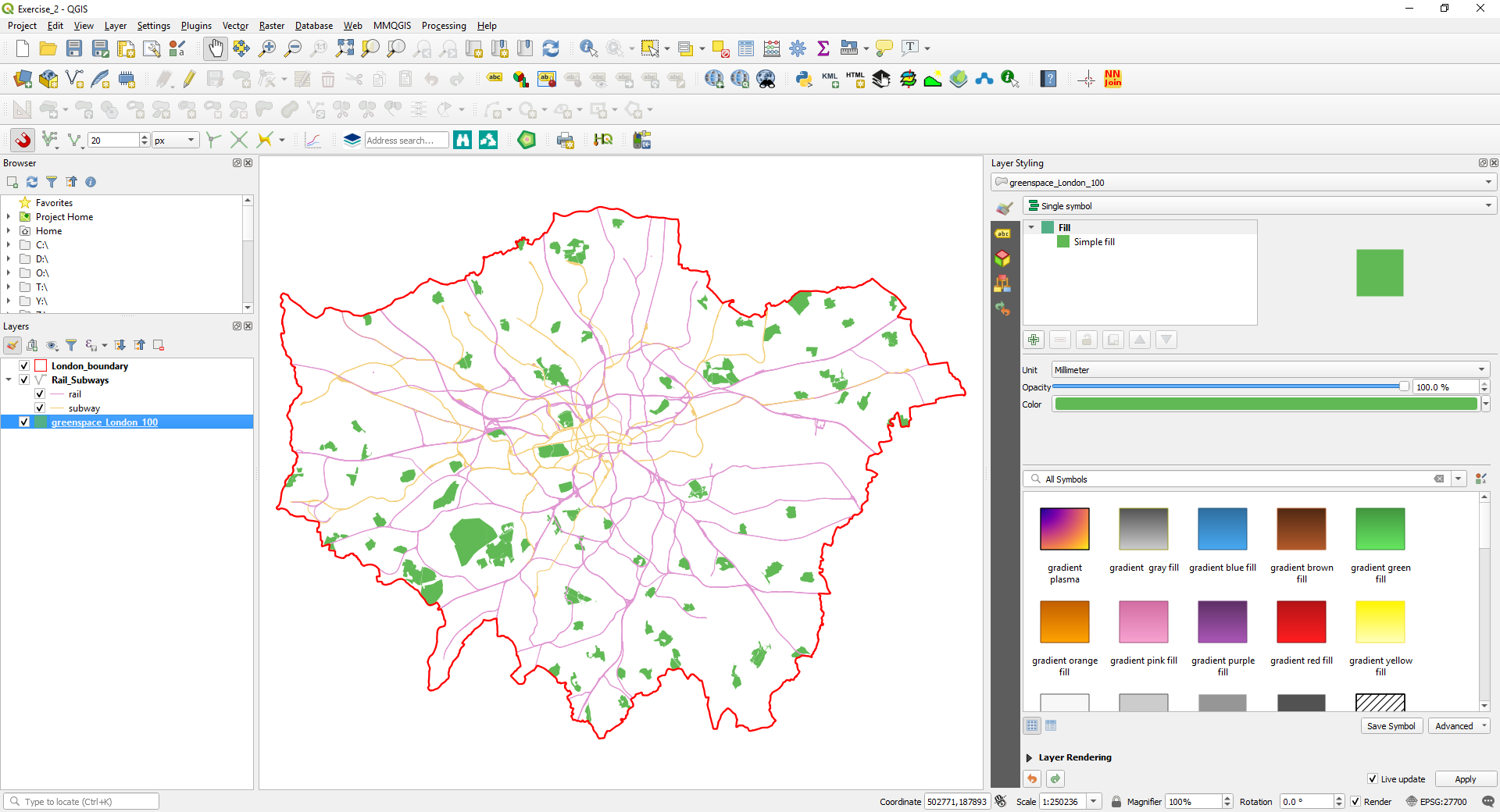This screenshot has height=812, width=1500.
Task: Uncheck the subway category checkbox
Action: (40, 408)
